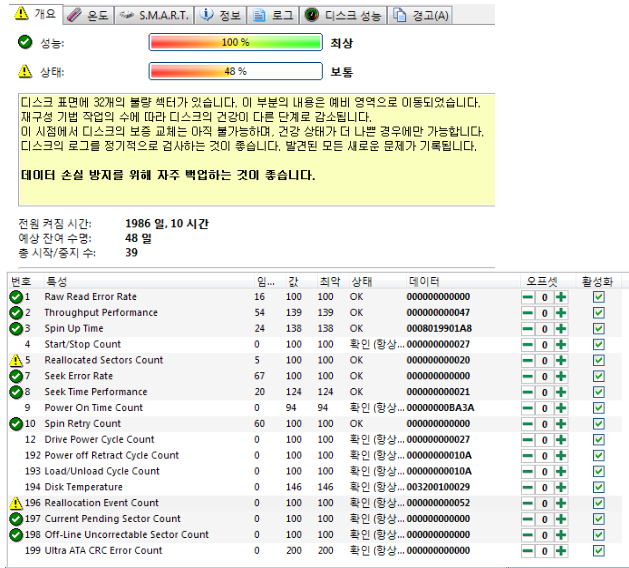Increase offset for Spin Retry Count
Screen dimensions: 629x568
click(561, 424)
